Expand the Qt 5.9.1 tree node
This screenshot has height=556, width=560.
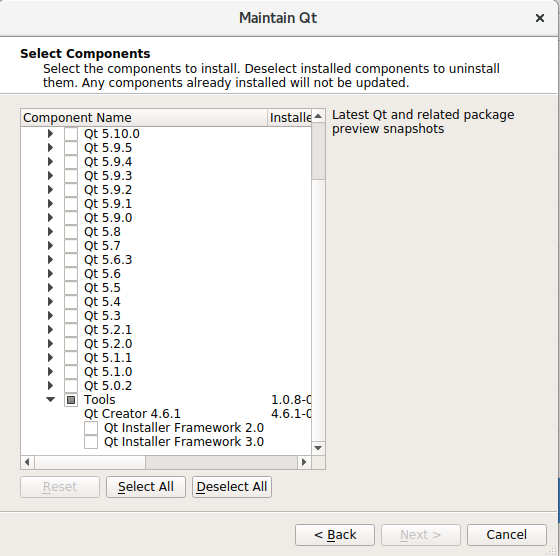[50, 204]
